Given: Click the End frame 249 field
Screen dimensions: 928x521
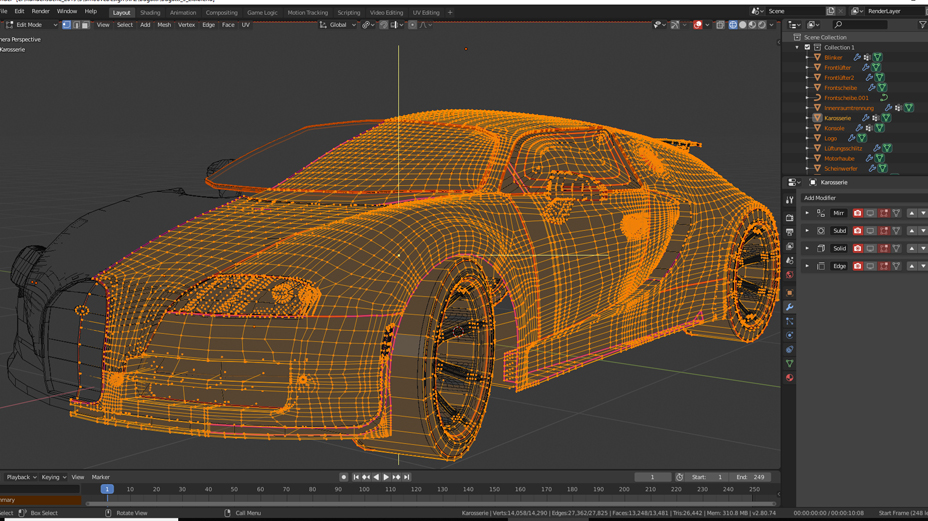Looking at the screenshot, I should [x=751, y=477].
